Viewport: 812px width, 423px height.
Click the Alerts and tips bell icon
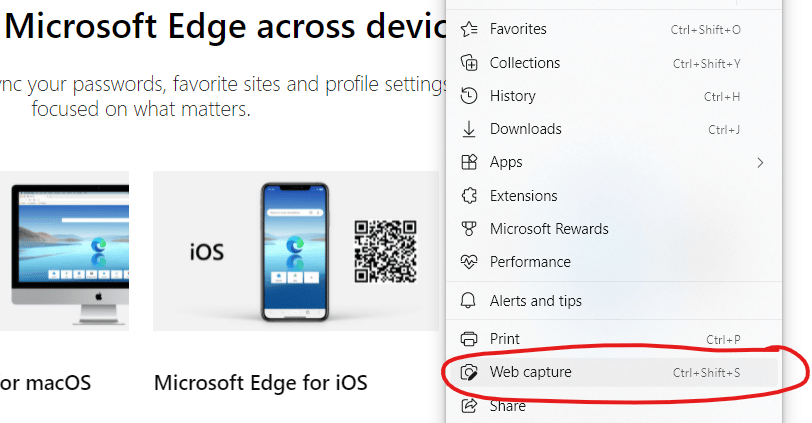[x=469, y=301]
